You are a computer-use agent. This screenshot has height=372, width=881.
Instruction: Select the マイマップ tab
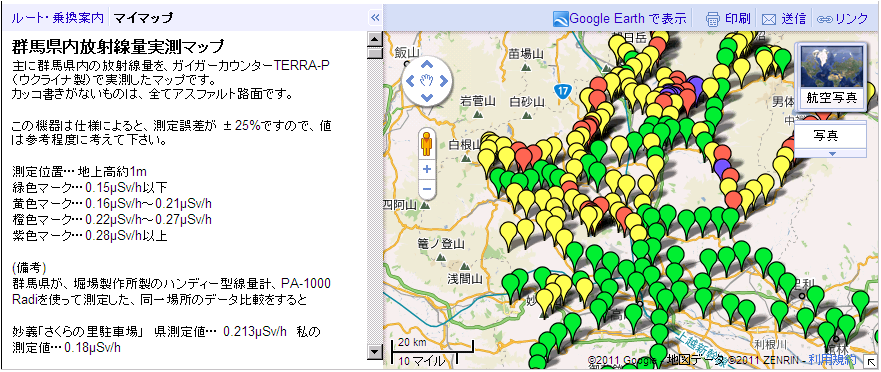pos(143,17)
